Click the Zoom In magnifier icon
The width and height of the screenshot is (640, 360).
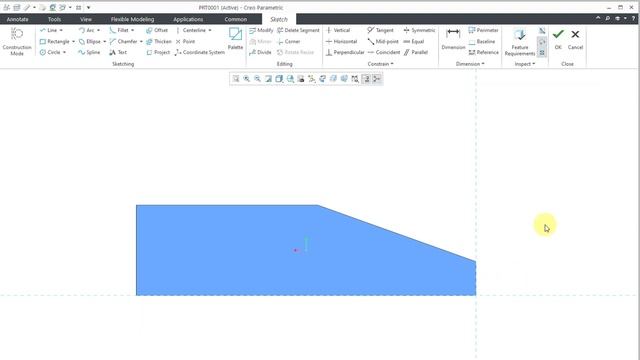pos(247,79)
